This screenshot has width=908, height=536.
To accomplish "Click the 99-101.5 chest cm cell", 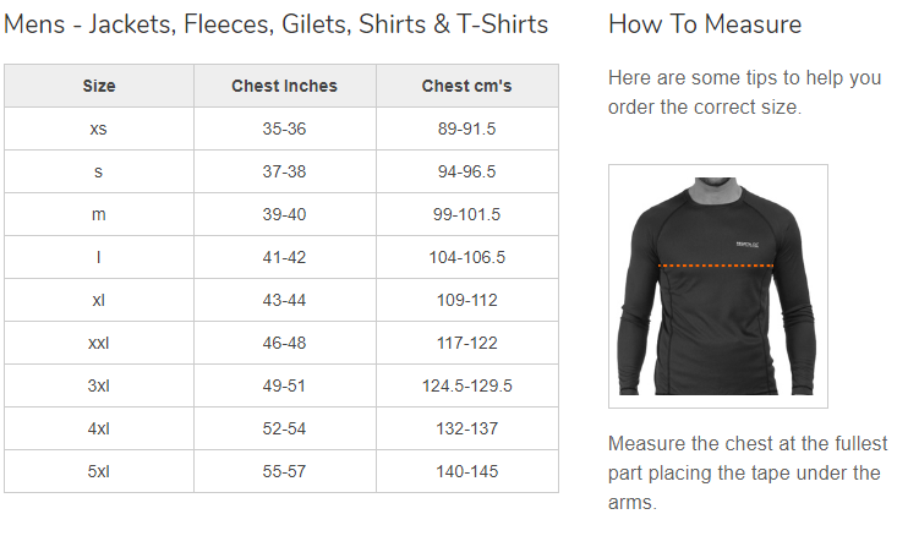I will tap(467, 214).
